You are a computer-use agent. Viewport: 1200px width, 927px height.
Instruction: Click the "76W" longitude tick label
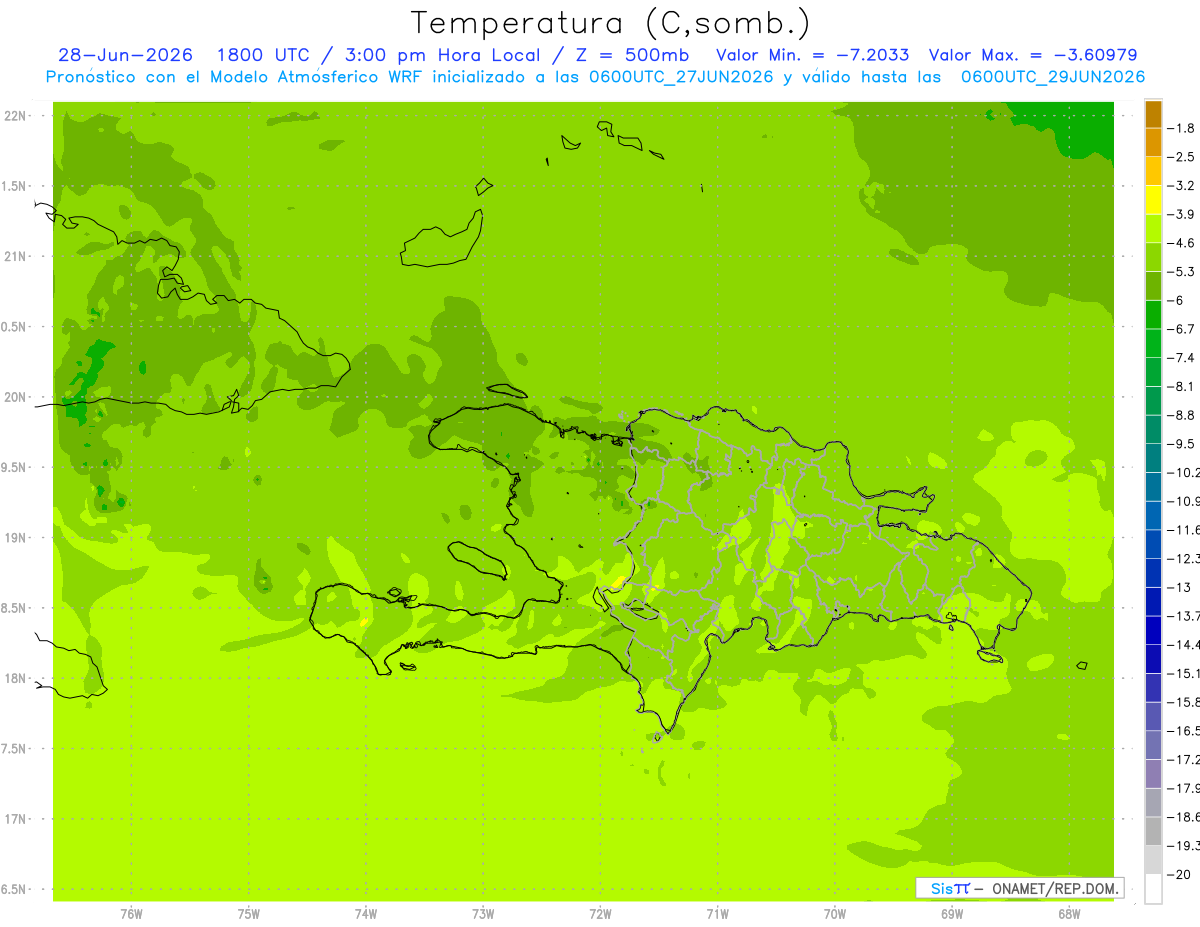pyautogui.click(x=131, y=913)
